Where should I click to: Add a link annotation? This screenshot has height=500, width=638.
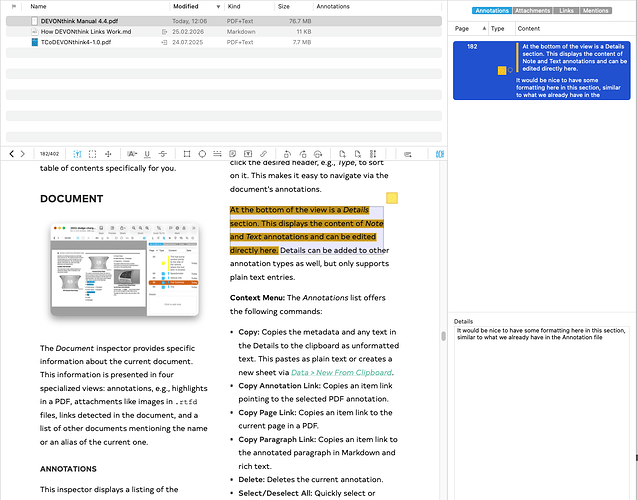pyautogui.click(x=263, y=154)
